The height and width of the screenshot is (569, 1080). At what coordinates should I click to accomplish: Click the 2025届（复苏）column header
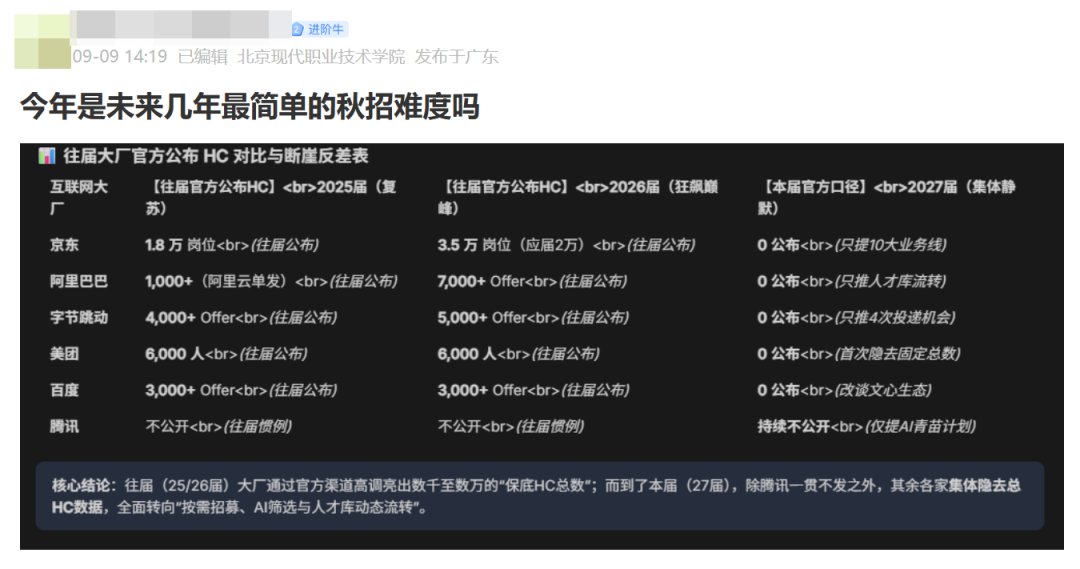click(271, 197)
